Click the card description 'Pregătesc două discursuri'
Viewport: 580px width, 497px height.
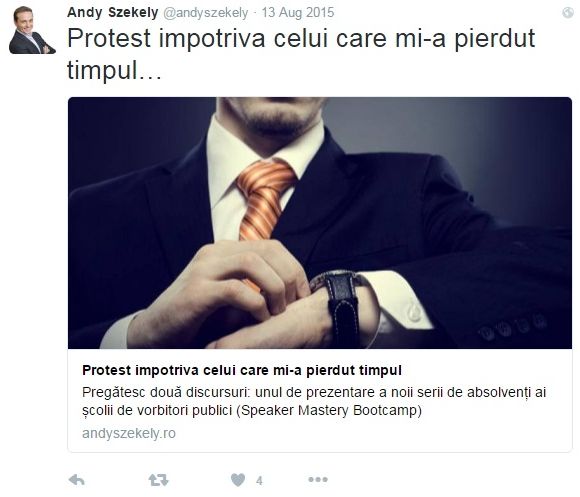coord(314,401)
